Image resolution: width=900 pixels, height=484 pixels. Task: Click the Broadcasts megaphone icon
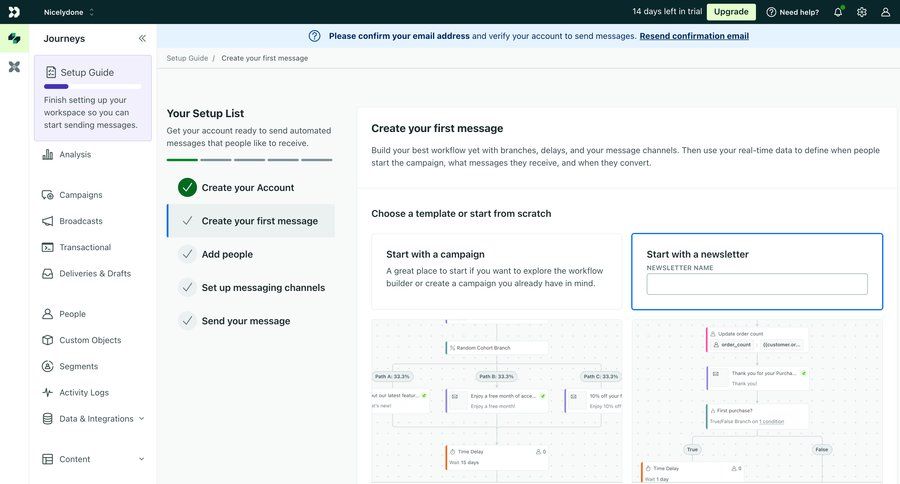(48, 221)
